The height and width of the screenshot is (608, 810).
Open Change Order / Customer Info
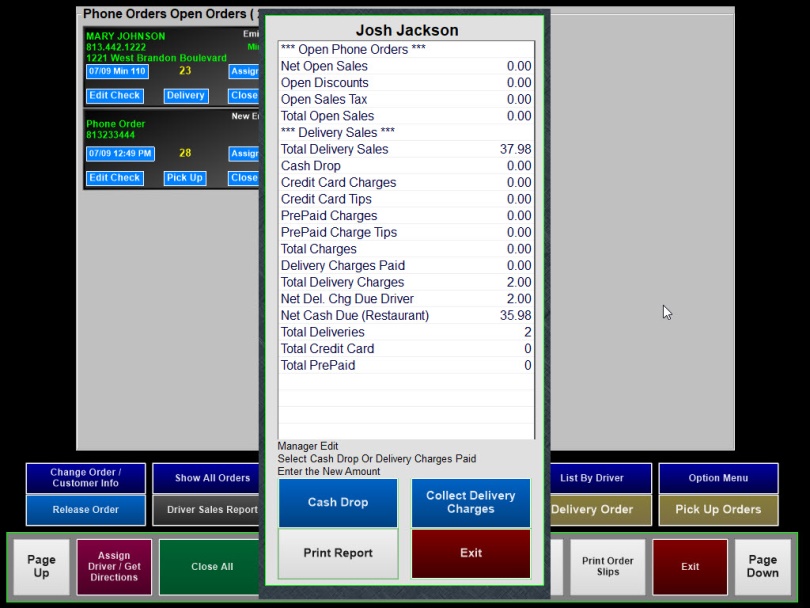click(86, 478)
